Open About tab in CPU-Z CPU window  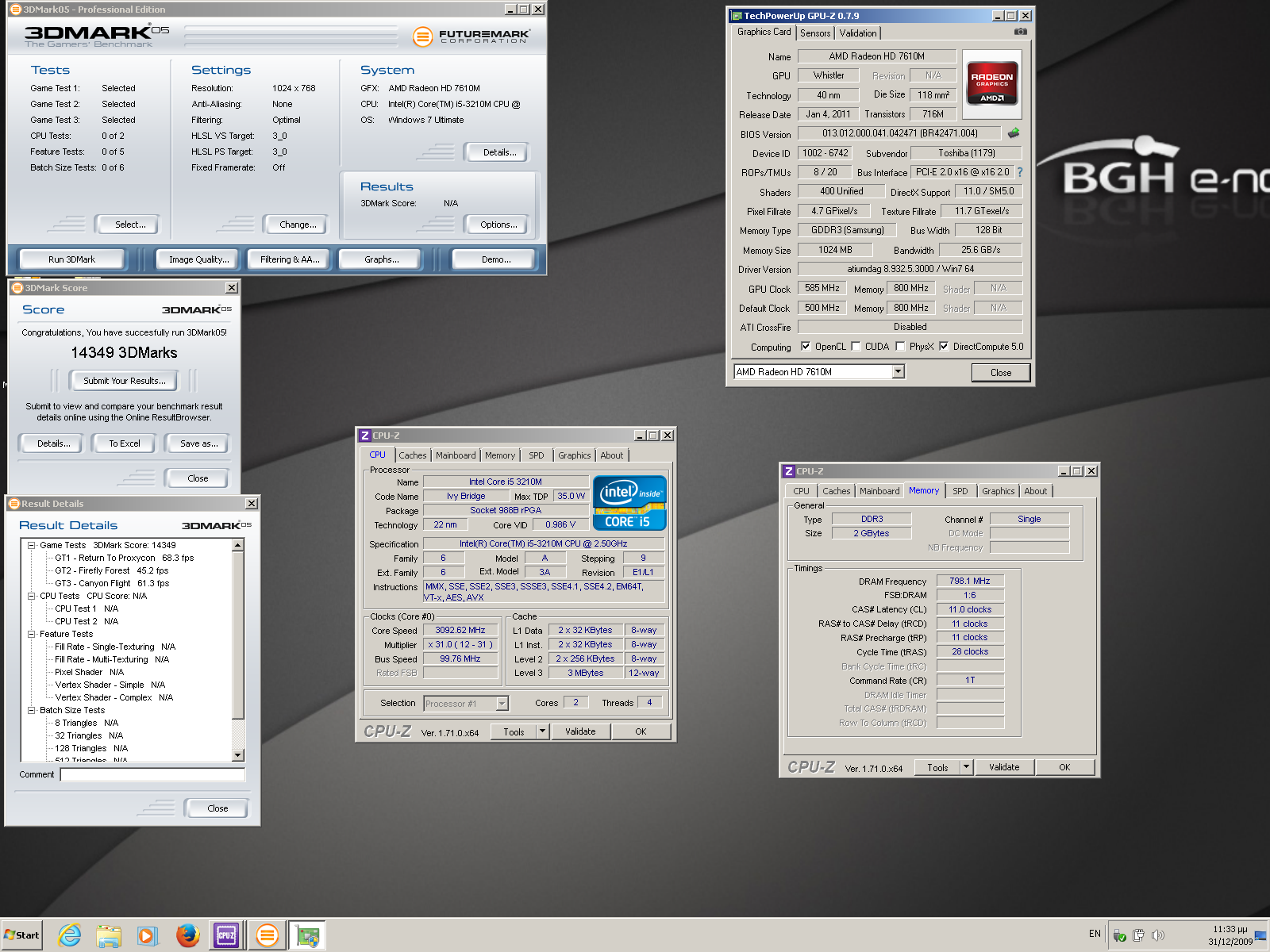pos(612,455)
